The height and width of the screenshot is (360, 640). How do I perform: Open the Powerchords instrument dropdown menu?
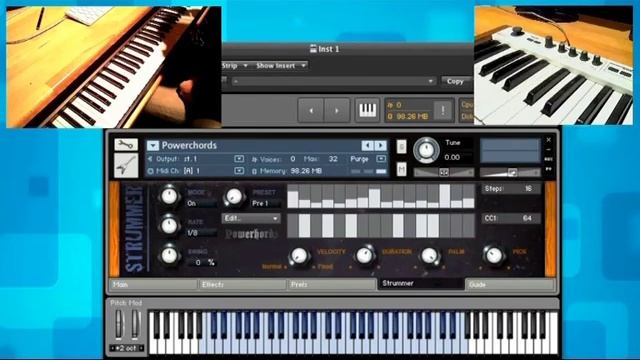pyautogui.click(x=153, y=145)
